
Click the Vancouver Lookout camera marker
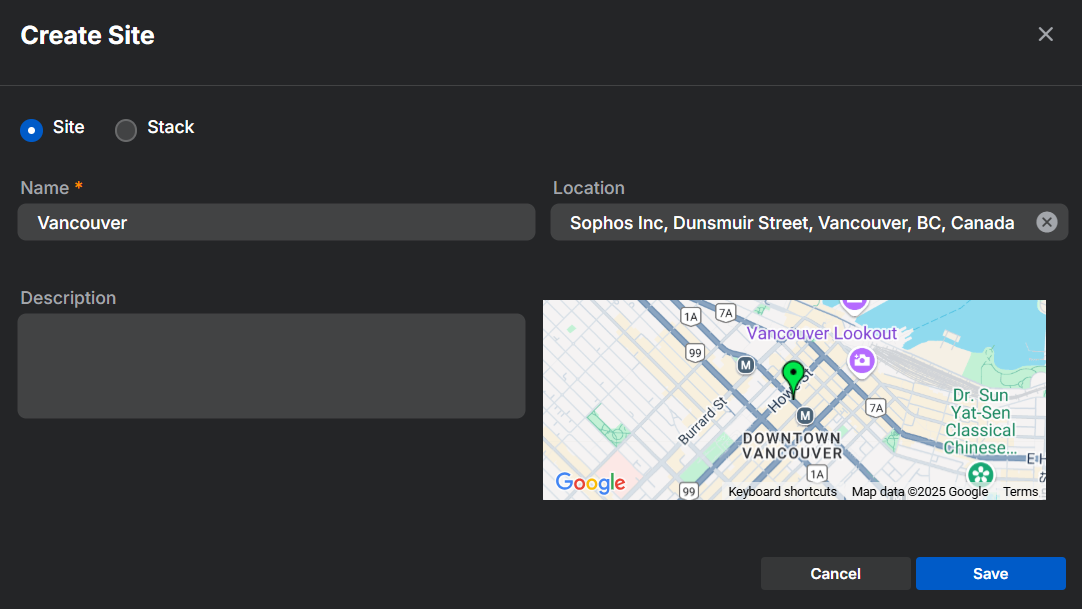pos(861,360)
